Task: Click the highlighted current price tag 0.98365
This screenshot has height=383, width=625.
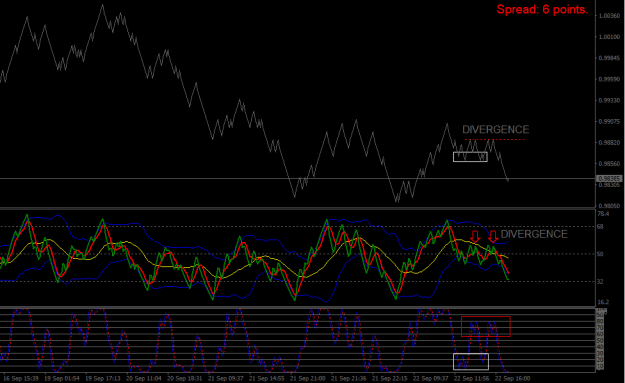Action: coord(609,179)
